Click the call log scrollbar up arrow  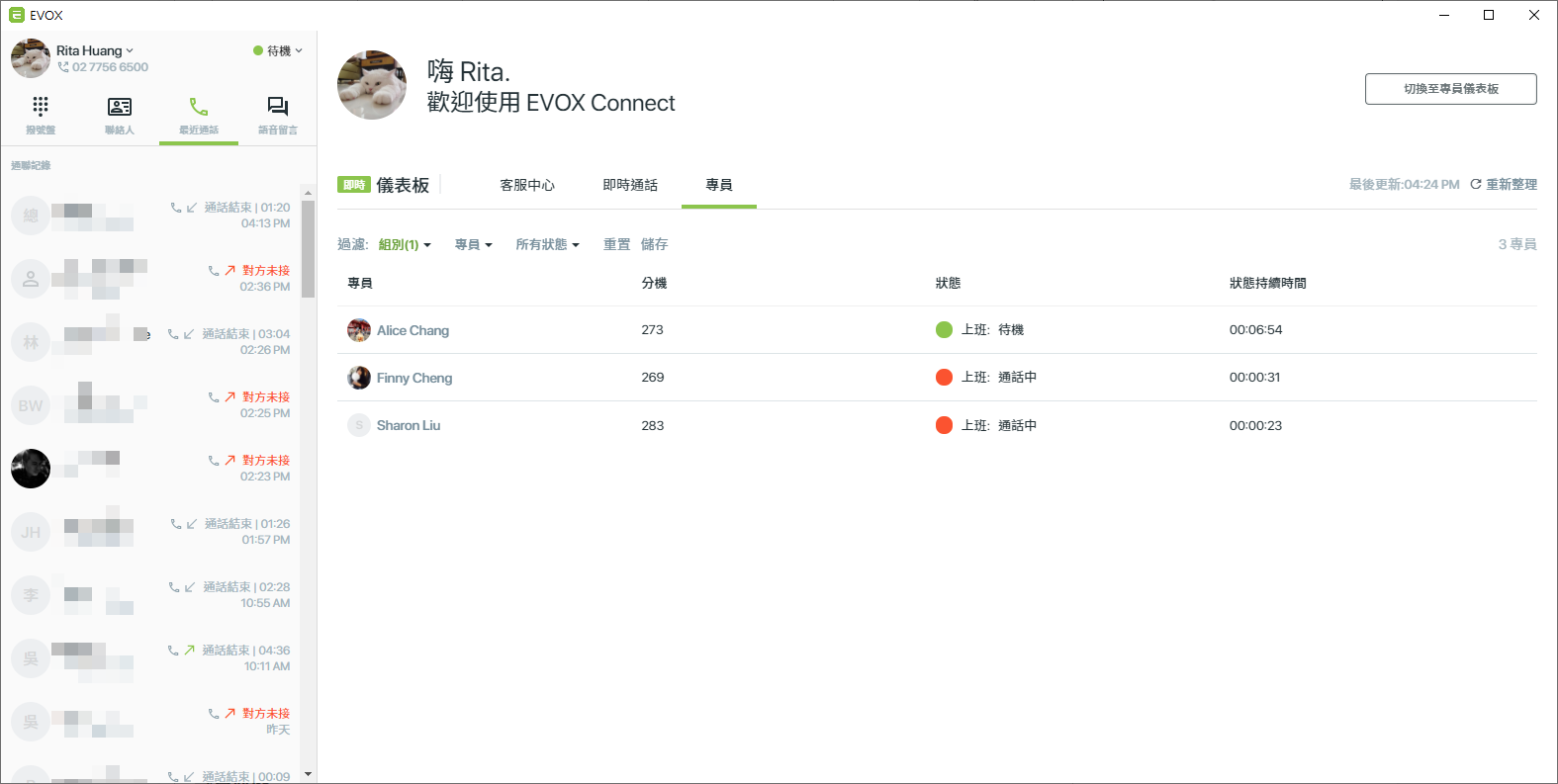coord(309,193)
